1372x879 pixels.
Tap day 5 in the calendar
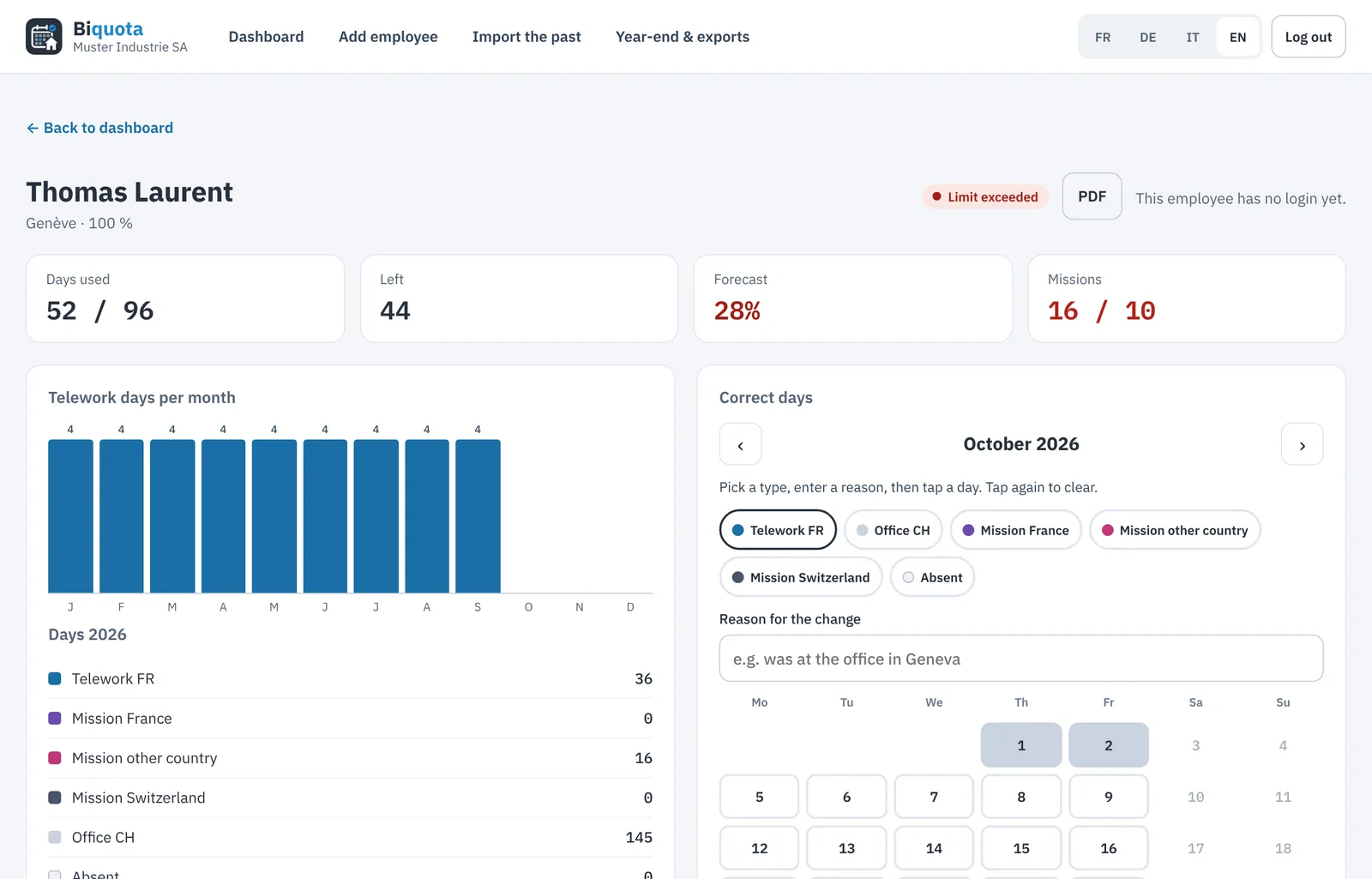760,797
